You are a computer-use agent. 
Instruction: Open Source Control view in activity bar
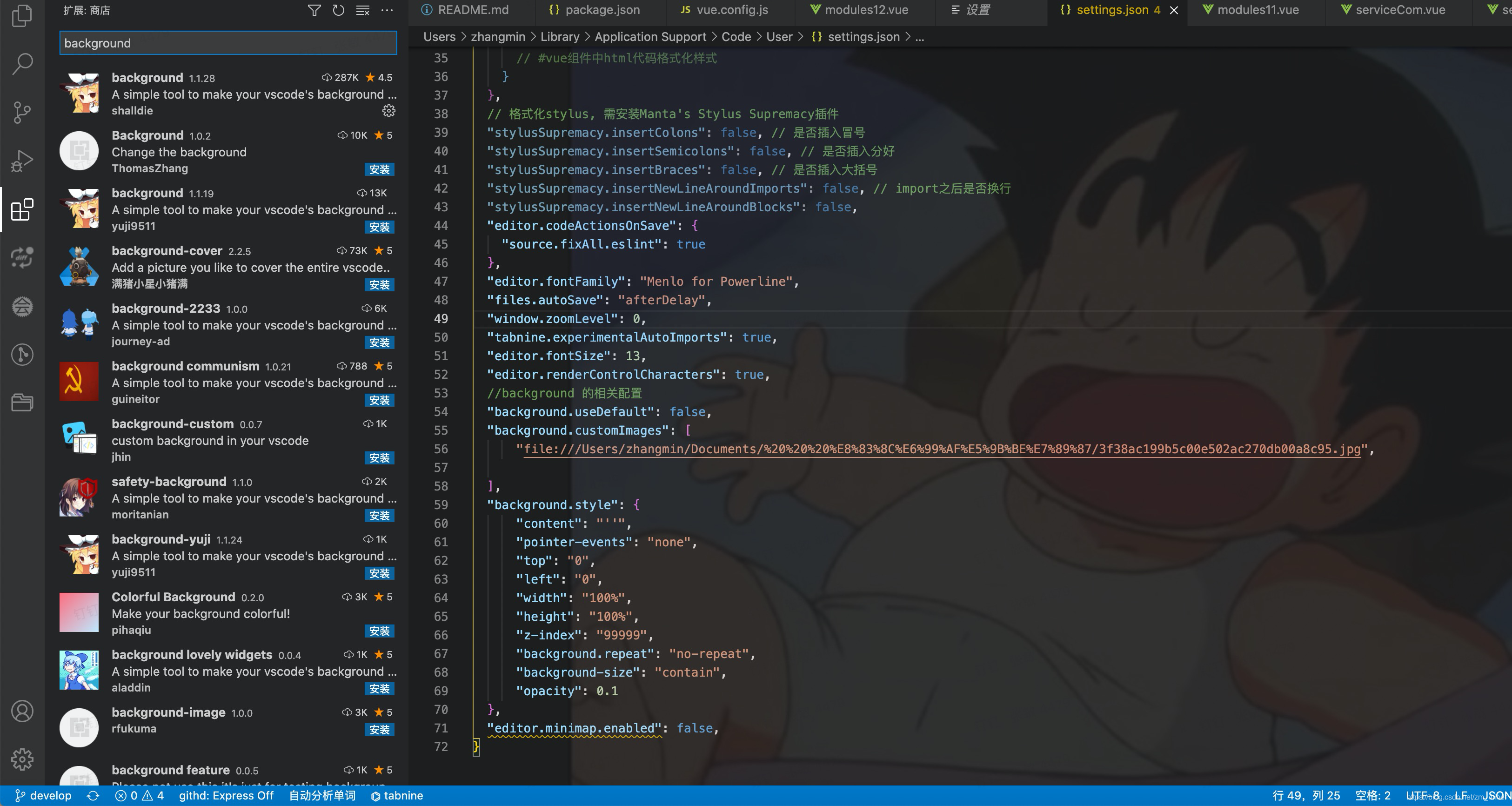22,112
